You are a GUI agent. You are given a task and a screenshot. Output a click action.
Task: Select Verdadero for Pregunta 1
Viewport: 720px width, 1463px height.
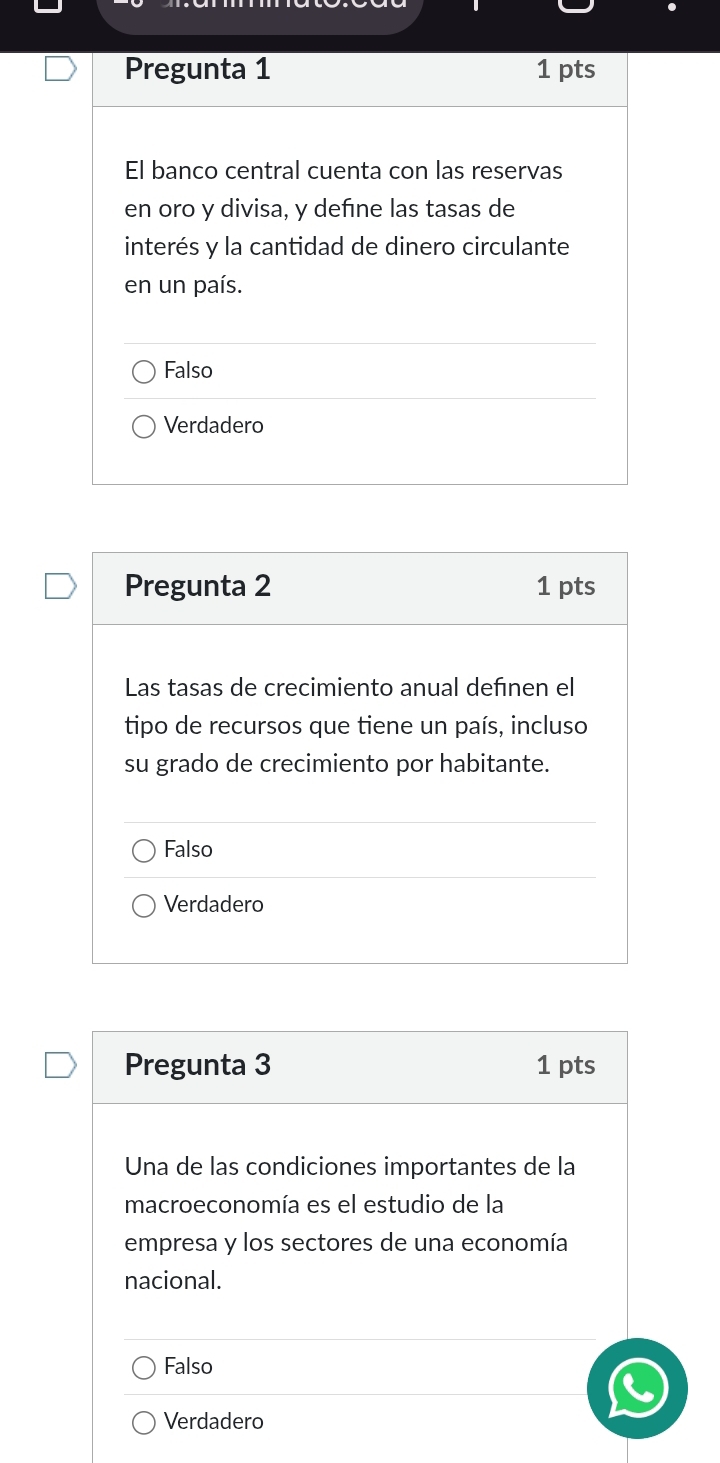[x=145, y=427]
